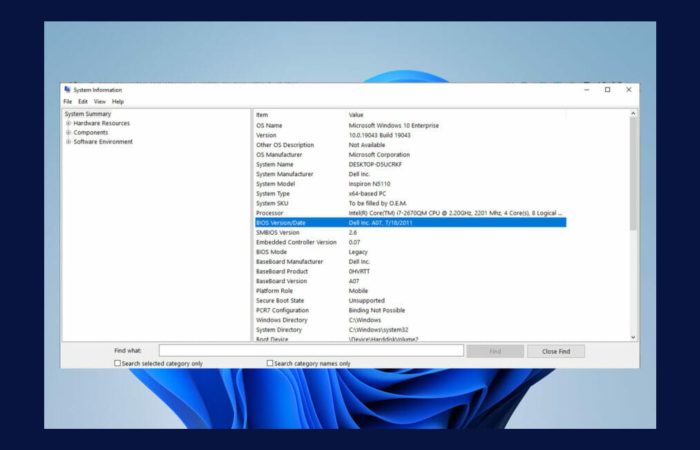
Task: Click the value Unsupported
Action: click(x=367, y=301)
